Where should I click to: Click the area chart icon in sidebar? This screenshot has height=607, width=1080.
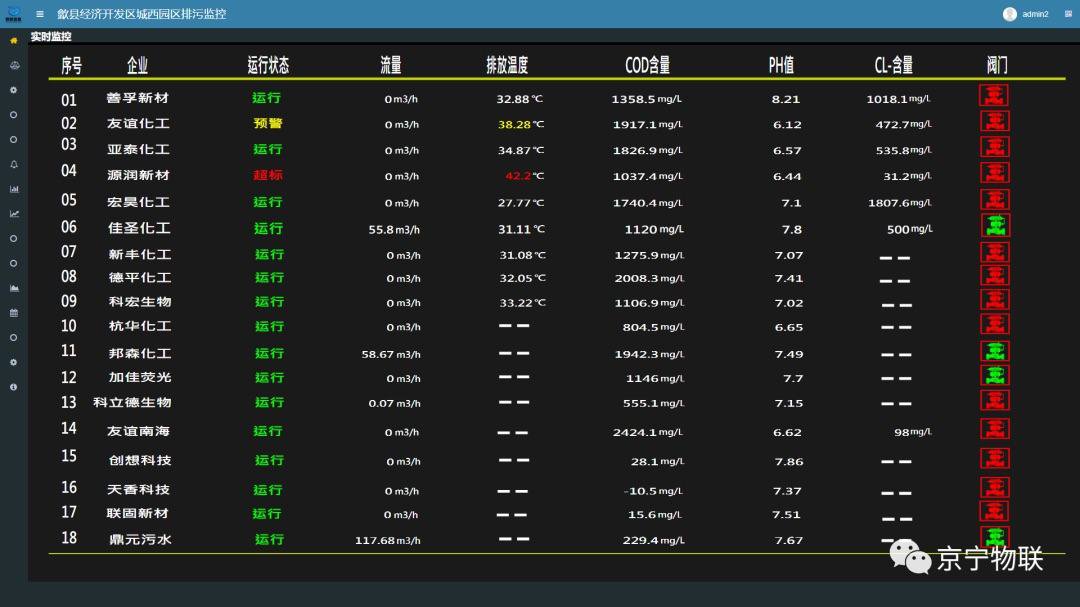coord(14,288)
